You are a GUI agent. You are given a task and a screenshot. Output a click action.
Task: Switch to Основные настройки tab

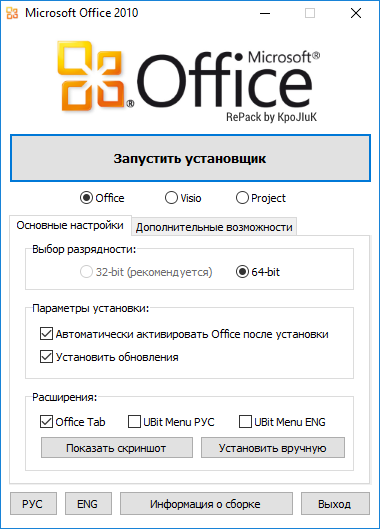click(70, 225)
